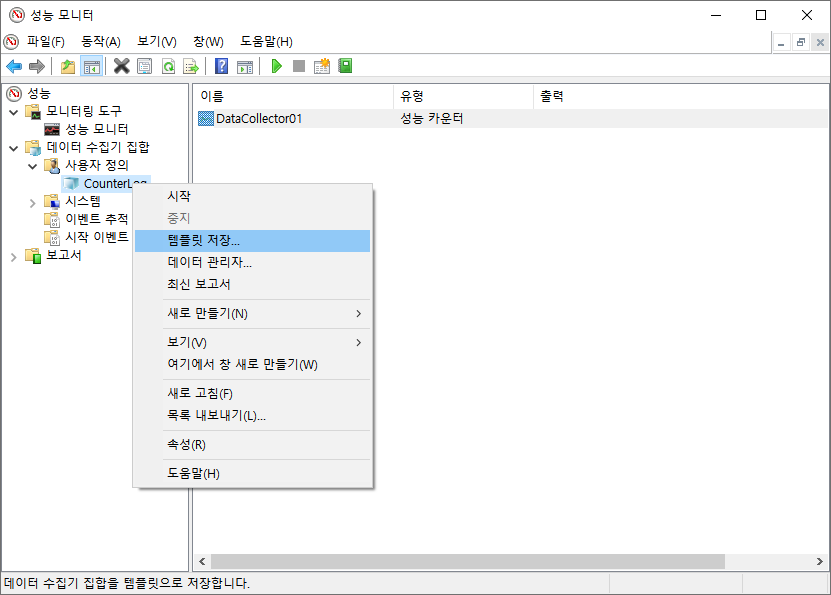Click the new data collector set icon
This screenshot has height=595, width=831.
[322, 66]
